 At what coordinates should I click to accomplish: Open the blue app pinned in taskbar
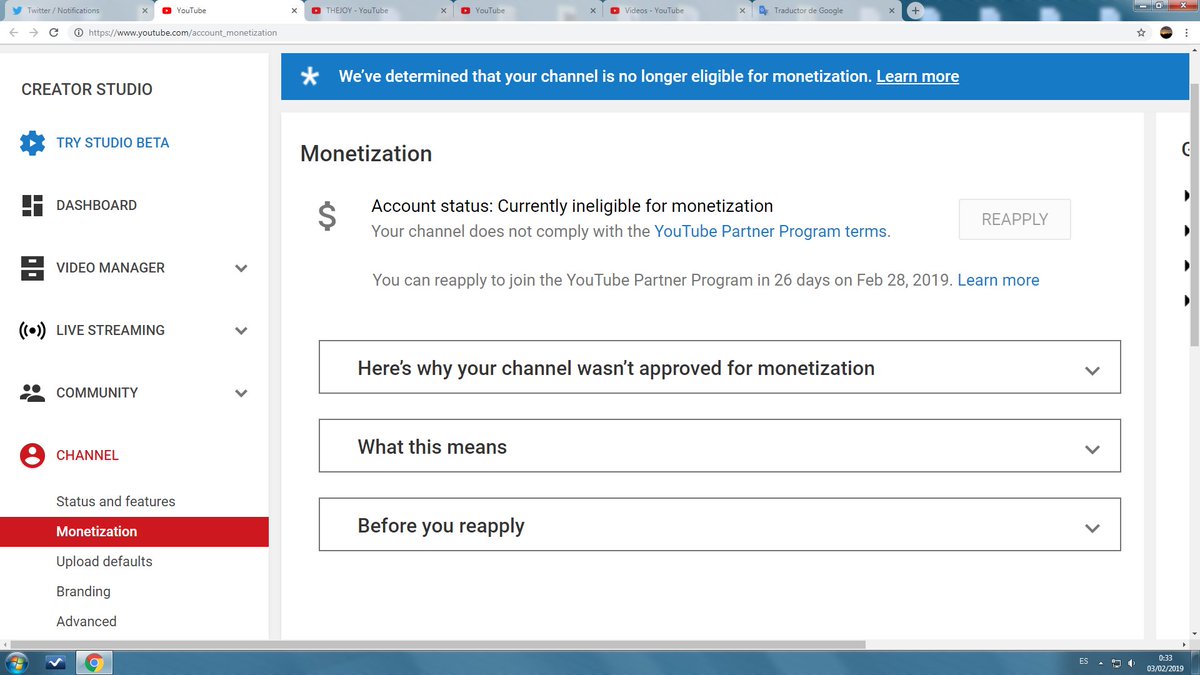tap(56, 662)
